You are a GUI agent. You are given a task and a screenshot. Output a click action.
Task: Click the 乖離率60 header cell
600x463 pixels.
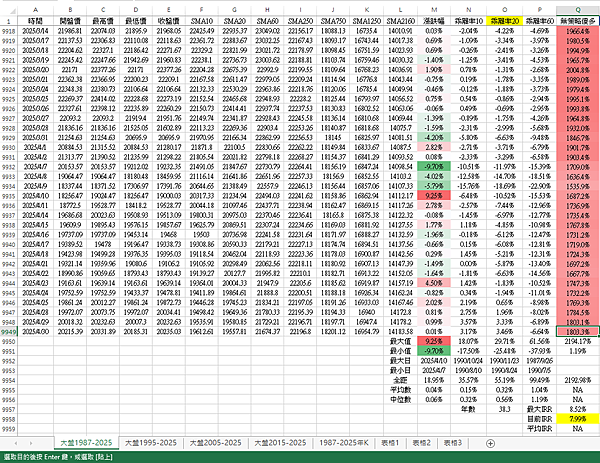point(540,21)
